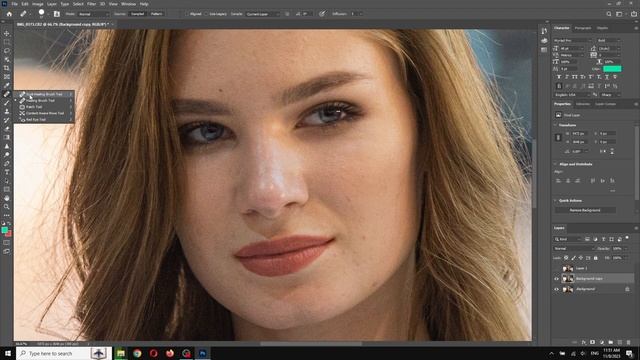Select the Pen tool
The height and width of the screenshot is (360, 640).
click(x=7, y=163)
